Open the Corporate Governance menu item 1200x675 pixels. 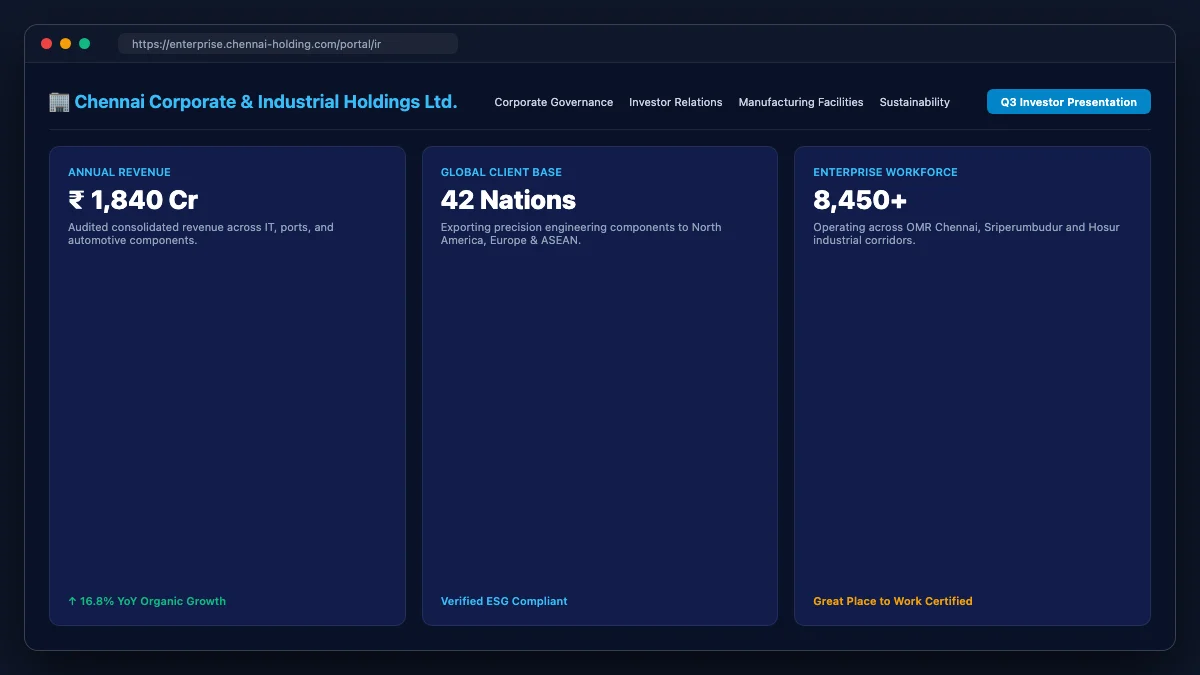[554, 102]
